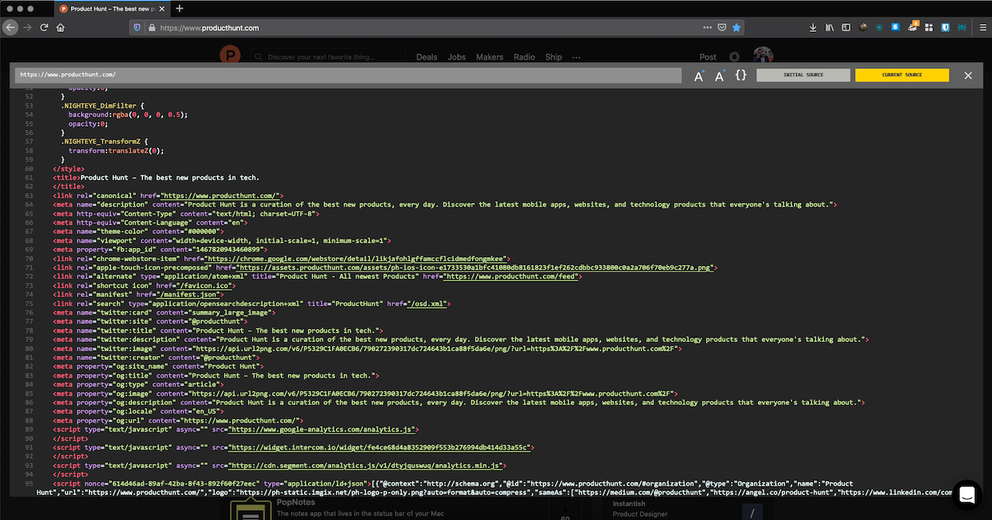Image resolution: width=992 pixels, height=520 pixels.
Task: Open page actions three-dot menu in address bar
Action: click(707, 27)
